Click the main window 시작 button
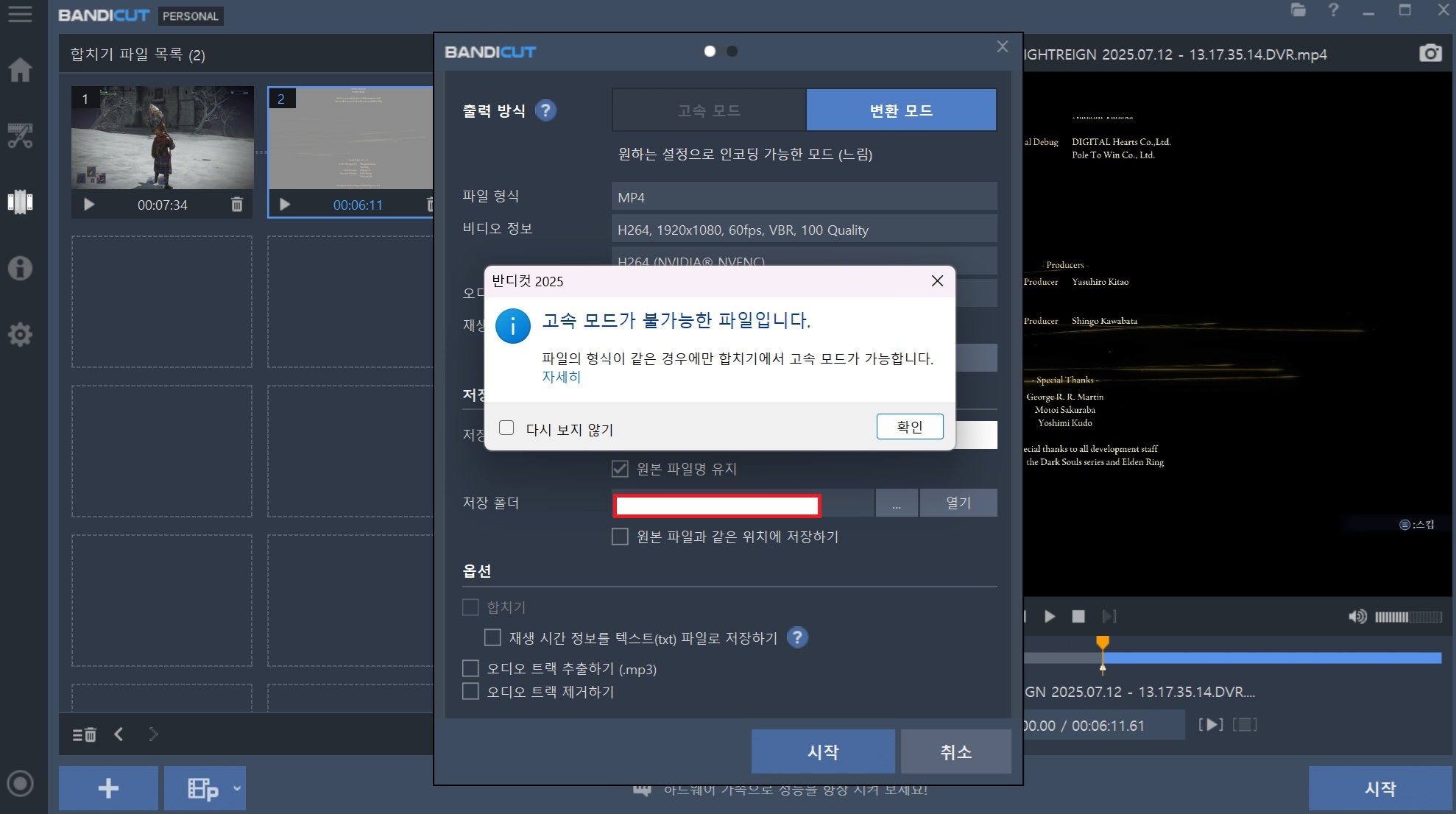This screenshot has height=814, width=1456. point(1380,788)
